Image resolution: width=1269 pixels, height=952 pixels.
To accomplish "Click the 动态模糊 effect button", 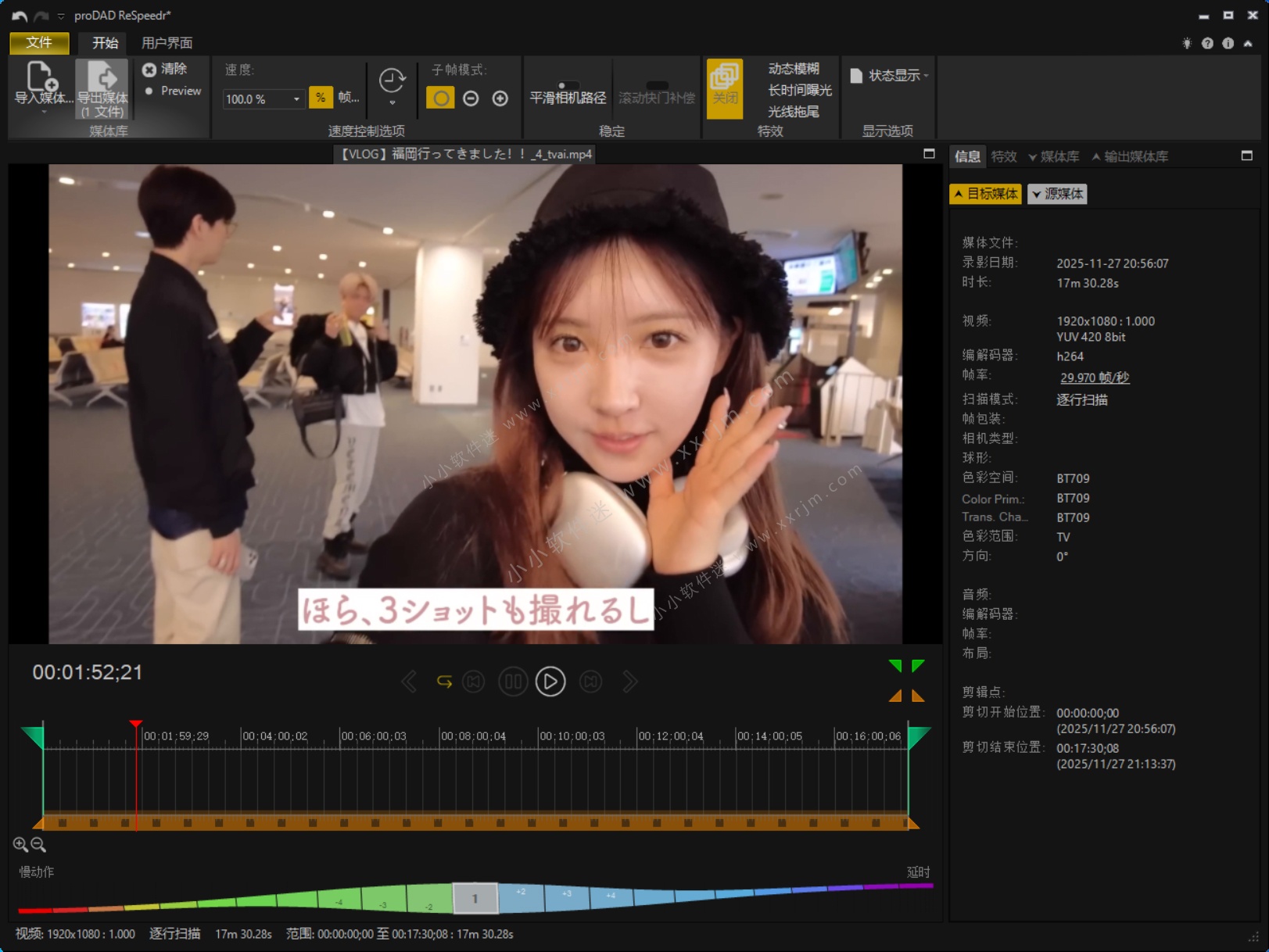I will (793, 69).
